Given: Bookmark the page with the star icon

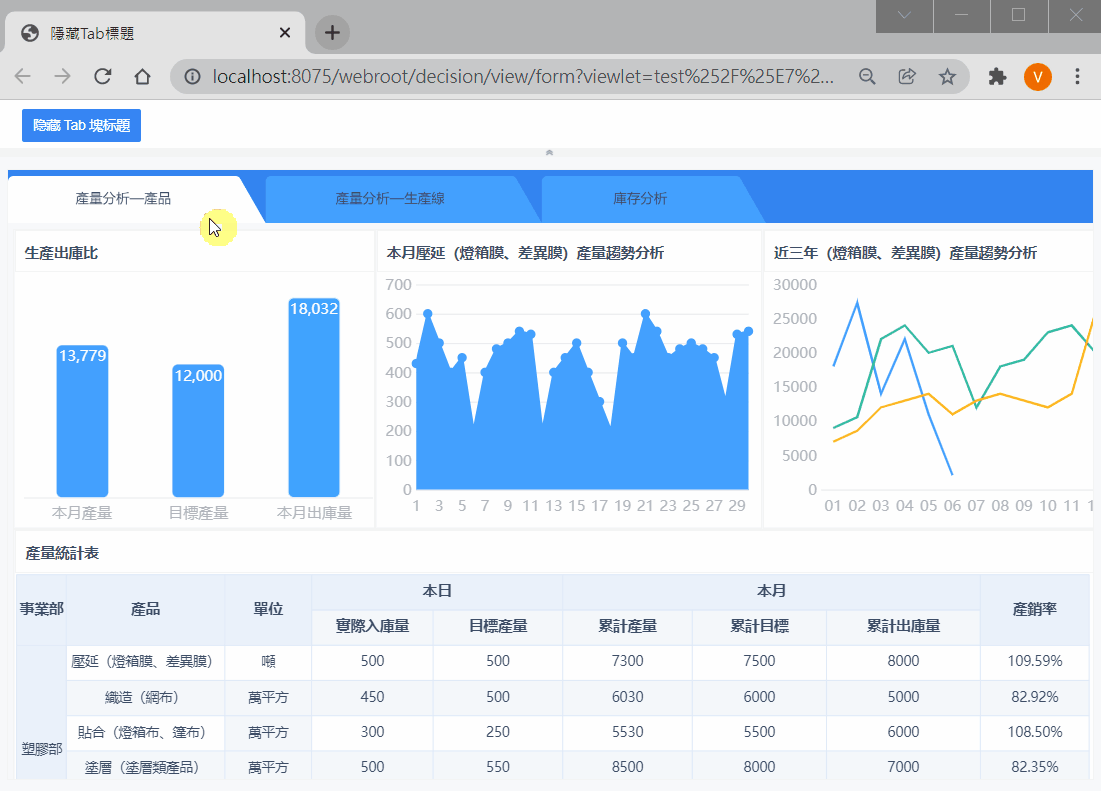Looking at the screenshot, I should [946, 76].
